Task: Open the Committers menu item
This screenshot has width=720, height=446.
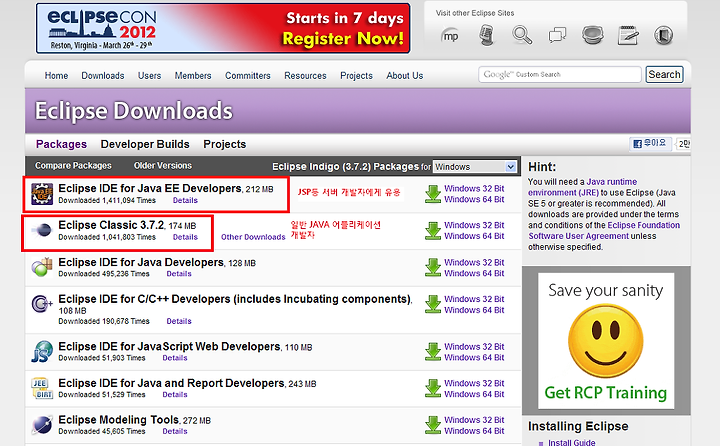Action: coord(248,75)
